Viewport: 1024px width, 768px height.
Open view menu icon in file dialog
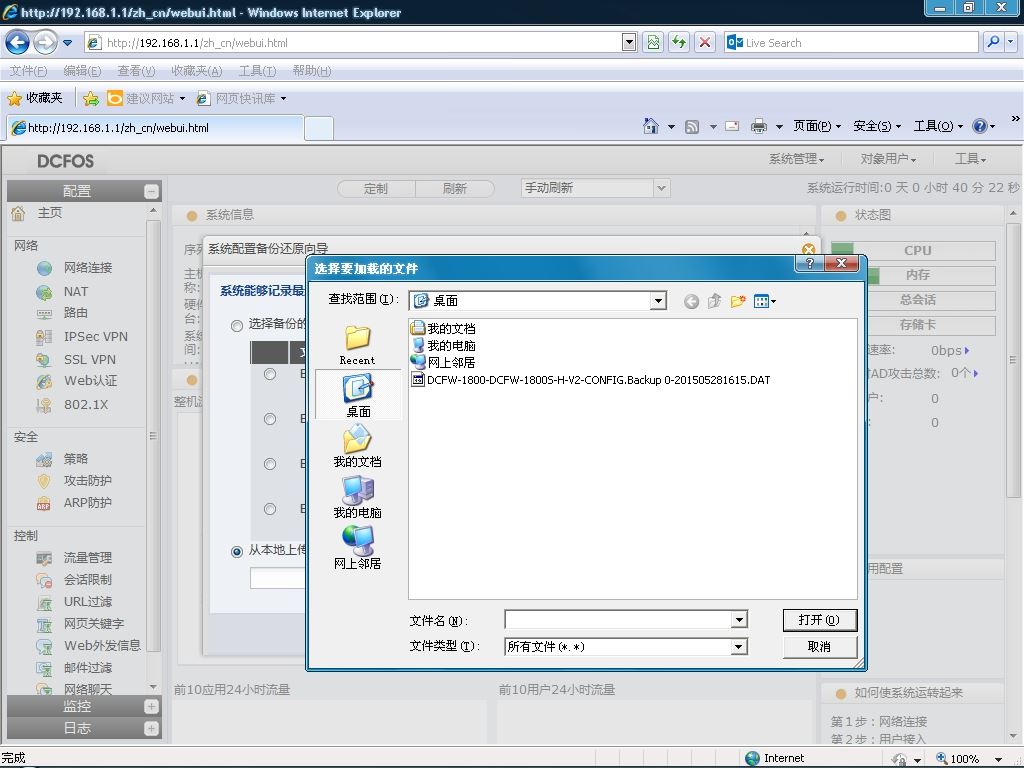[x=764, y=301]
